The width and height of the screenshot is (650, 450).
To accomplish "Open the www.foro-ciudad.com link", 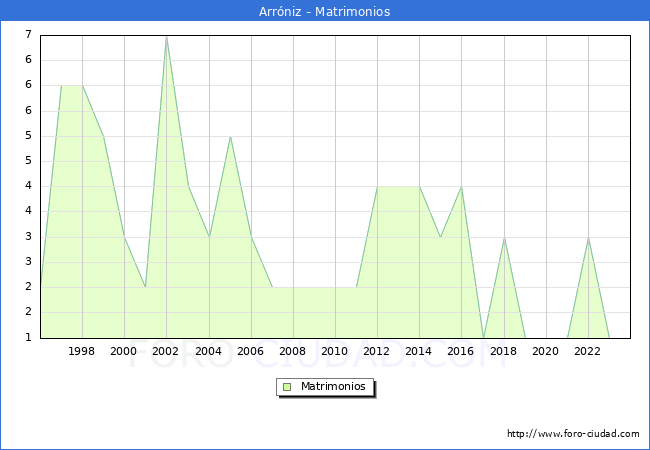I will (x=573, y=434).
